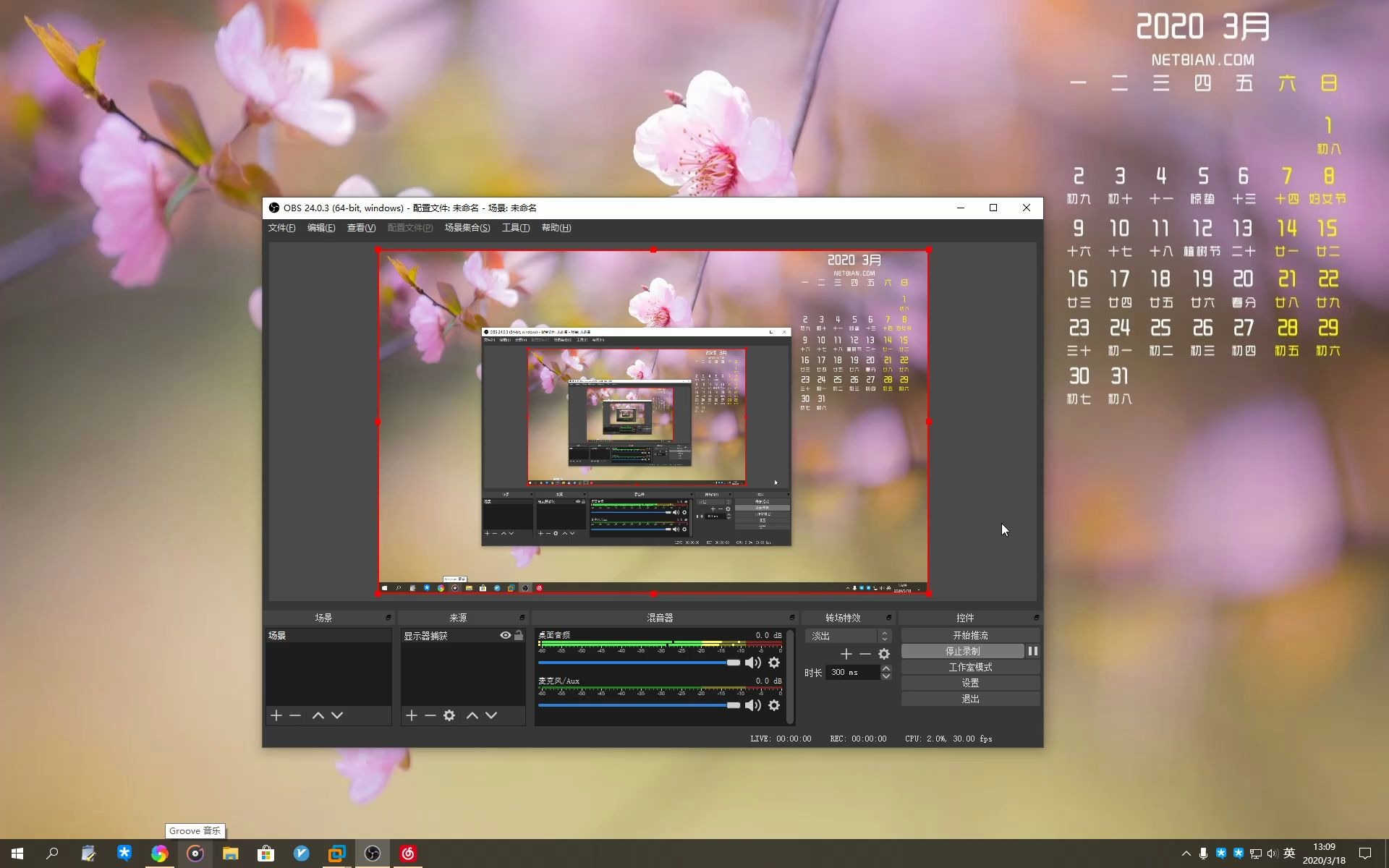The height and width of the screenshot is (868, 1389).
Task: Remove selected source with minus icon
Action: tap(430, 715)
